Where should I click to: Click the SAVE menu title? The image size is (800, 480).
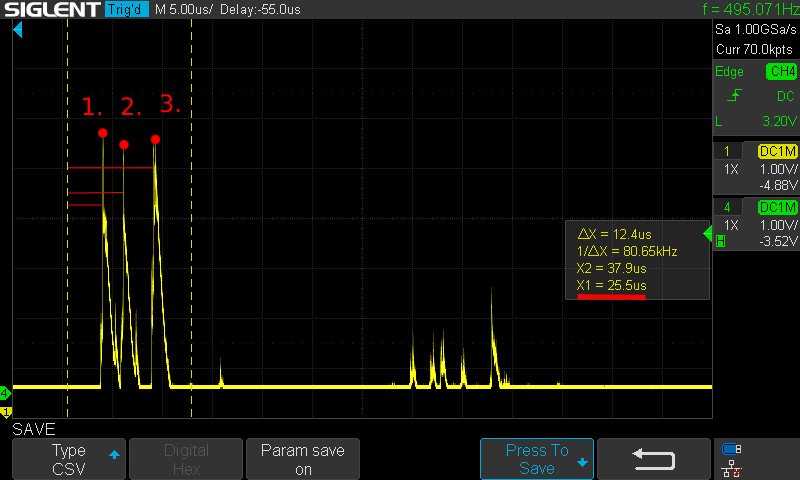click(x=34, y=429)
